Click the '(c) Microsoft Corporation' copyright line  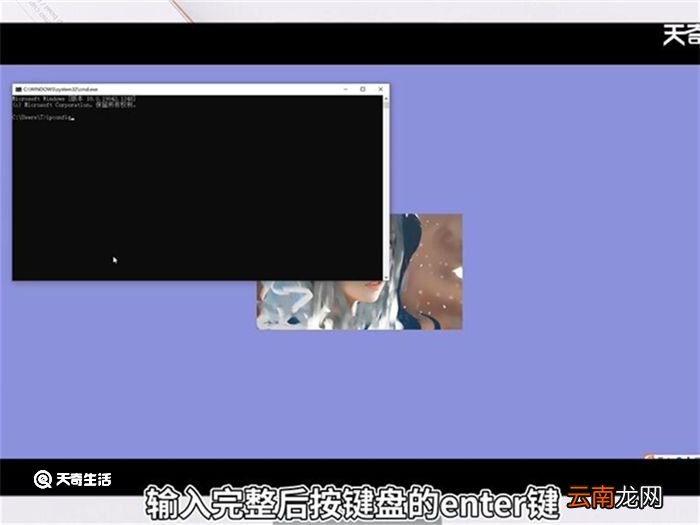74,105
